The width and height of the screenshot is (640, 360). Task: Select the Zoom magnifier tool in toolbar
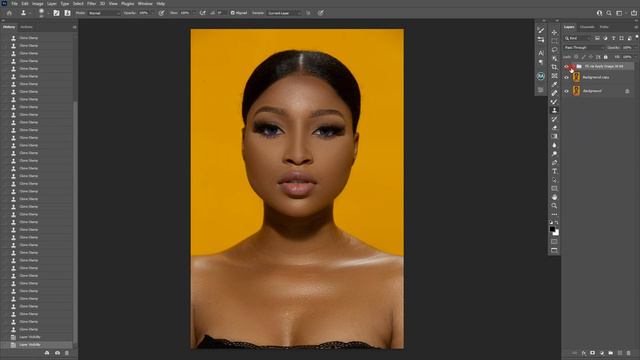(554, 206)
